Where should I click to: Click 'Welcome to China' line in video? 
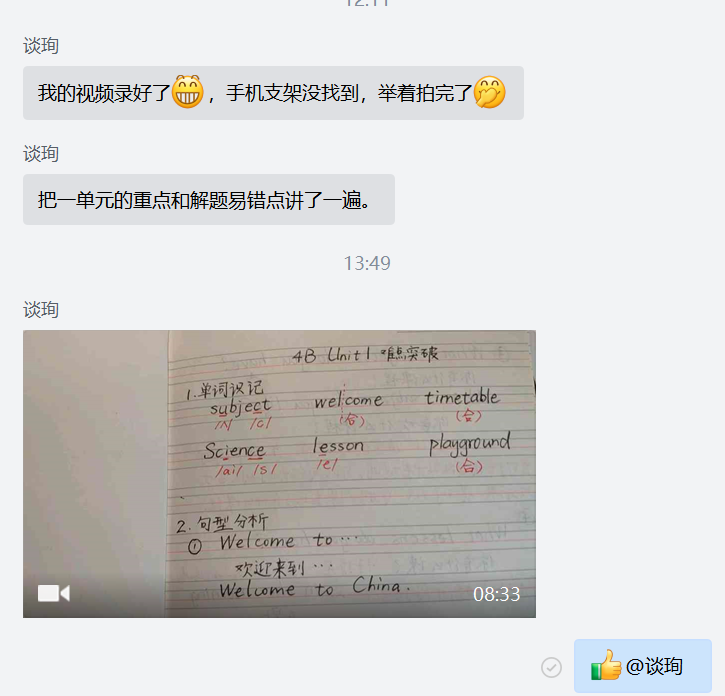click(x=314, y=588)
